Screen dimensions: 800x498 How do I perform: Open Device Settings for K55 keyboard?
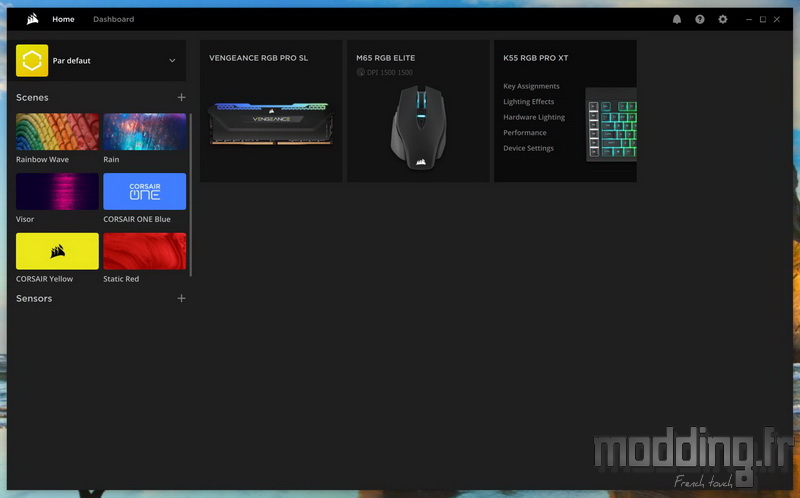(528, 148)
